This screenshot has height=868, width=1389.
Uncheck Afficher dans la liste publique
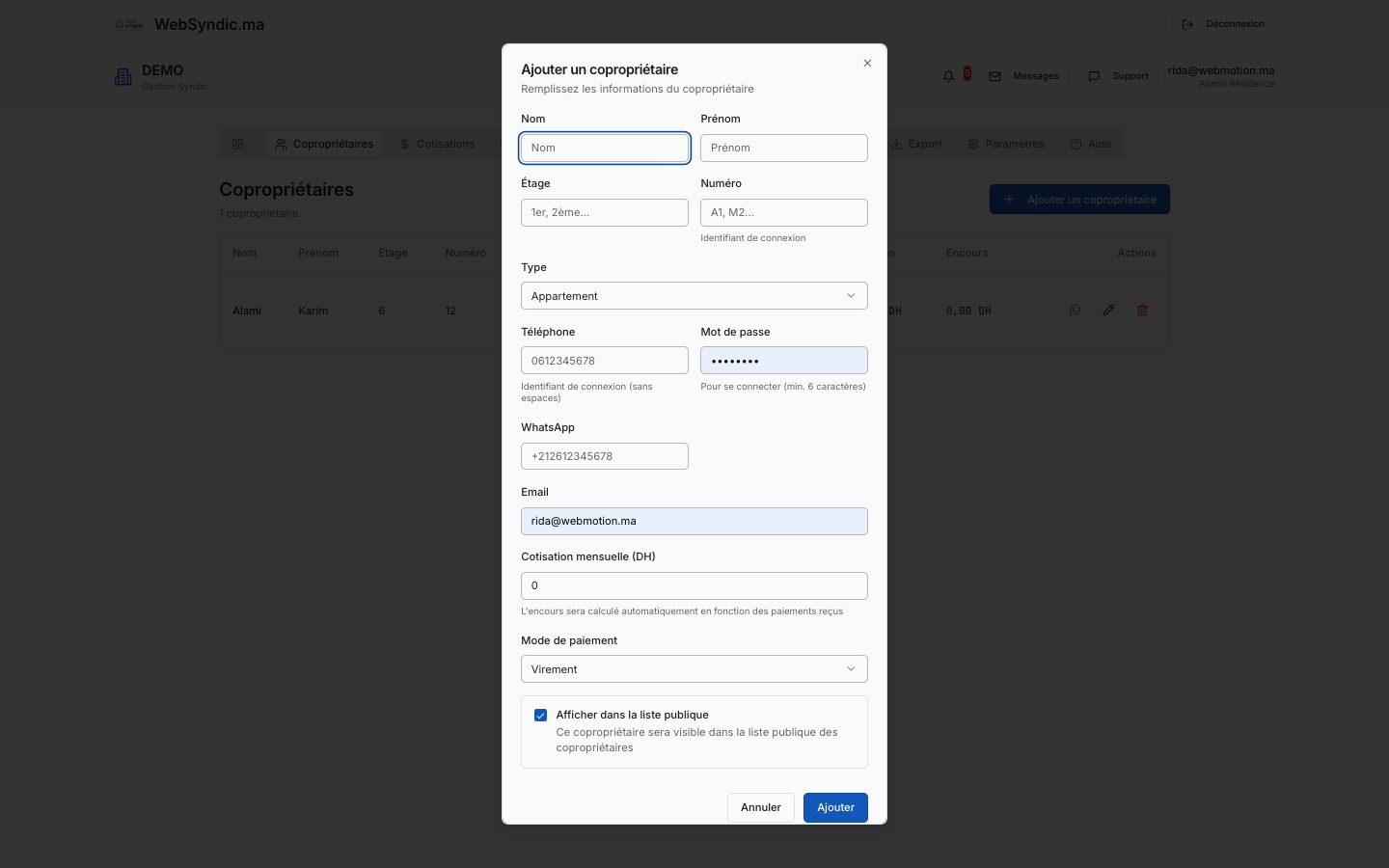pos(541,716)
